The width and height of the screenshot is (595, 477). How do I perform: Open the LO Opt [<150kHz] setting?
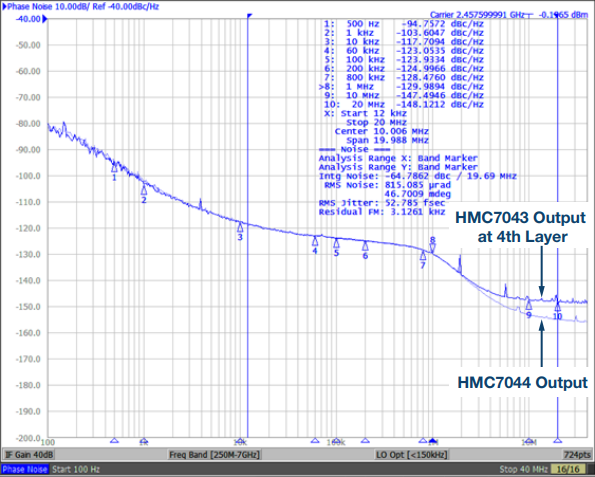coord(412,455)
